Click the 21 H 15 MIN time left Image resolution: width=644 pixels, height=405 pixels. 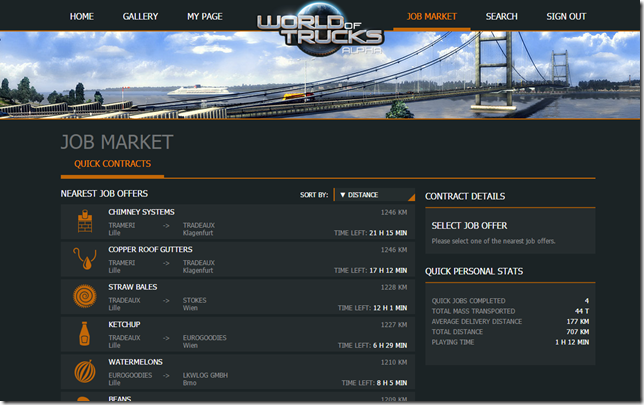388,233
